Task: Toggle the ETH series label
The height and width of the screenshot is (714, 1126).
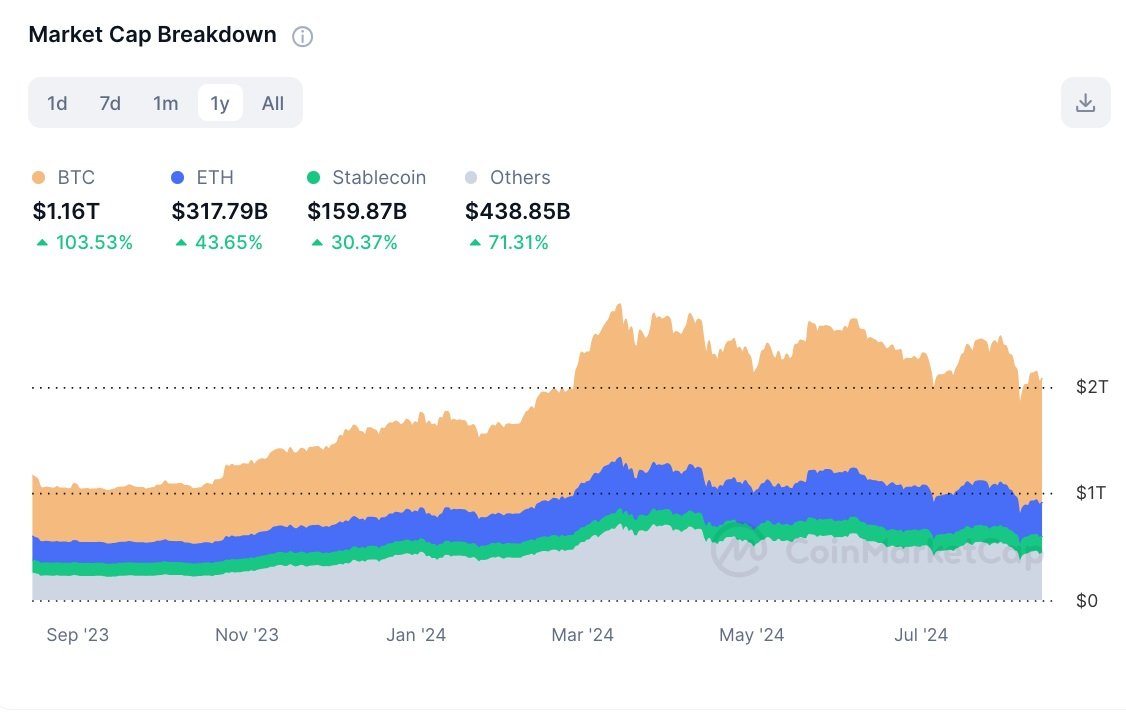Action: pos(215,177)
